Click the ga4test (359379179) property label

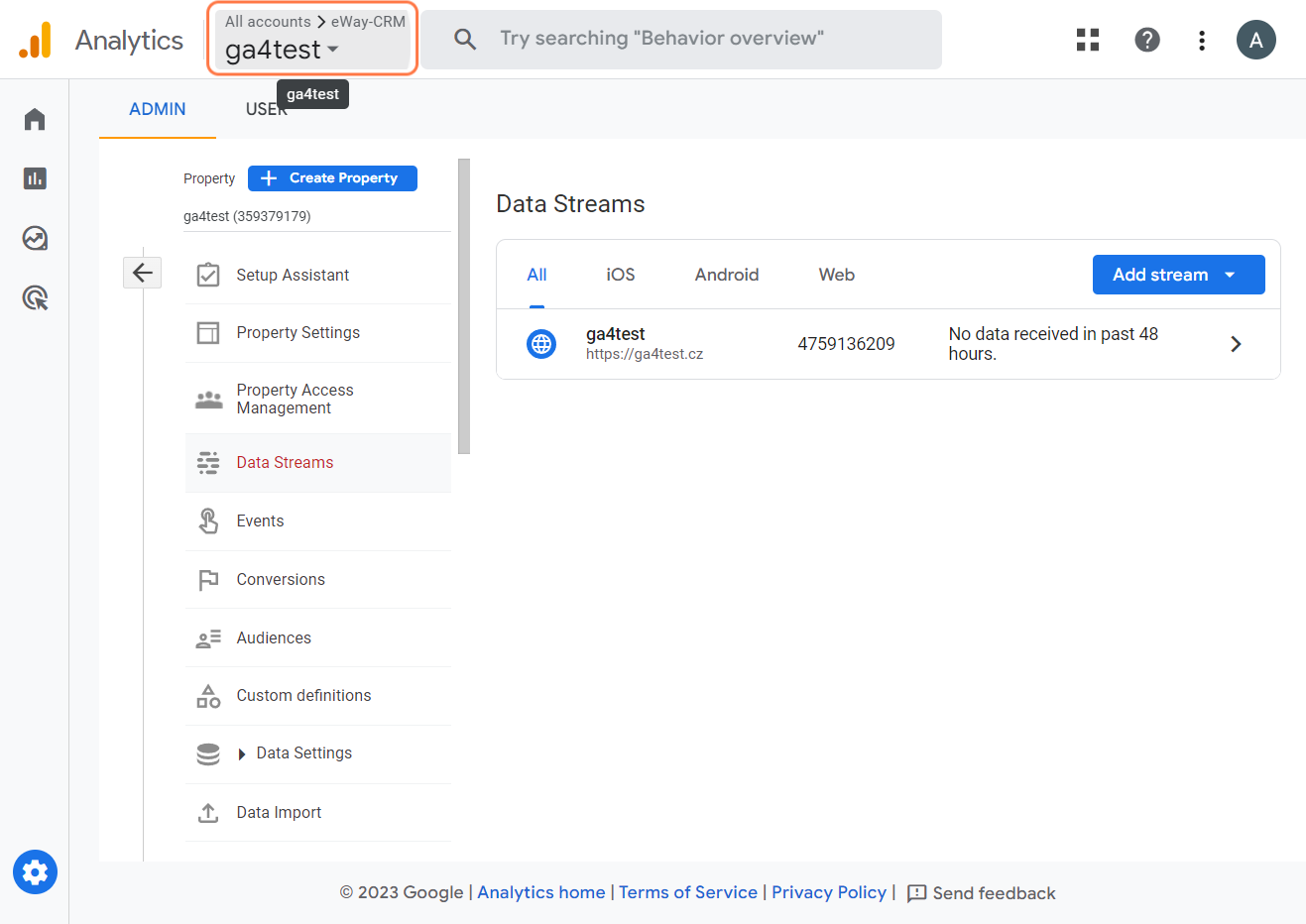247,216
